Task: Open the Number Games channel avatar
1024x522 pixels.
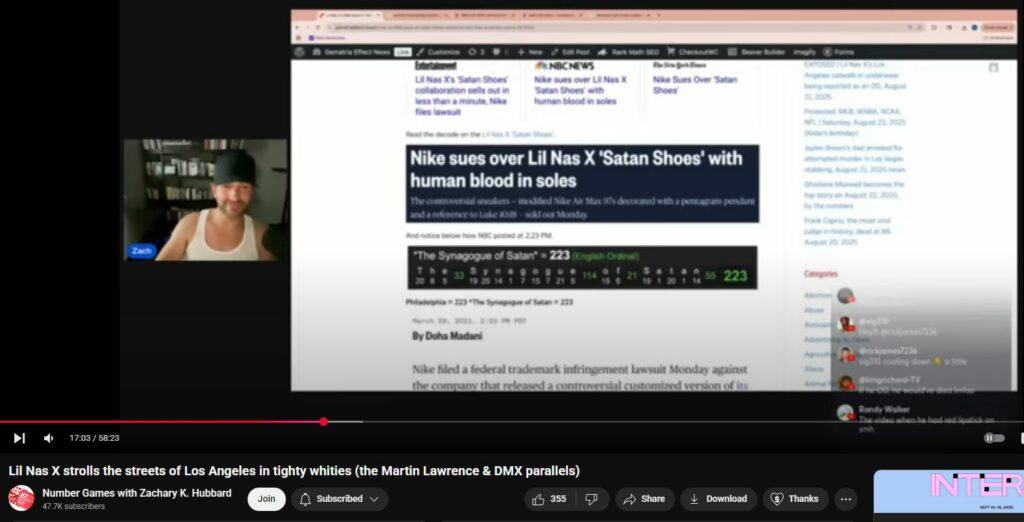Action: click(x=21, y=498)
